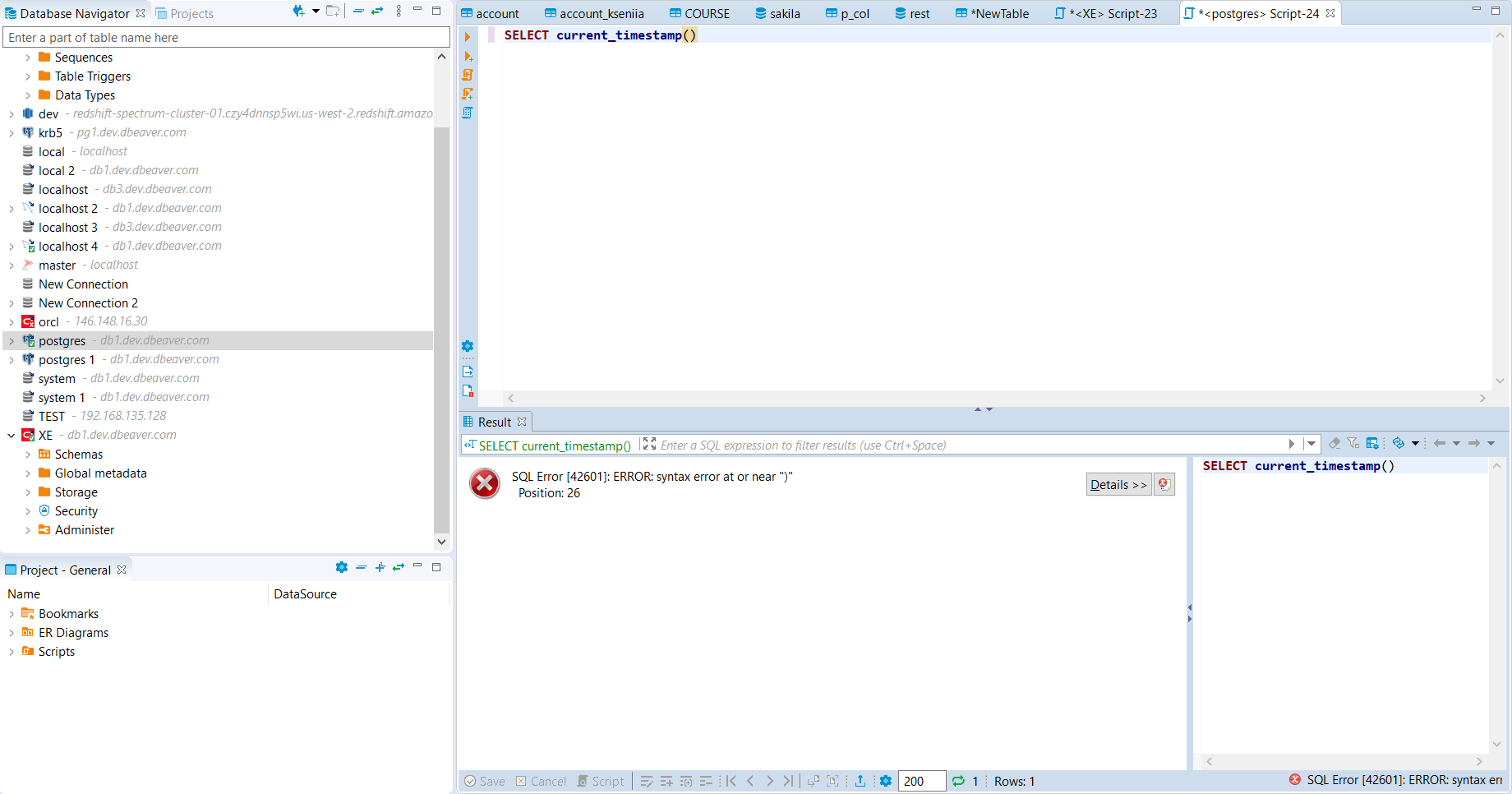Switch to the sakila tab
Image resolution: width=1512 pixels, height=794 pixels.
point(777,13)
